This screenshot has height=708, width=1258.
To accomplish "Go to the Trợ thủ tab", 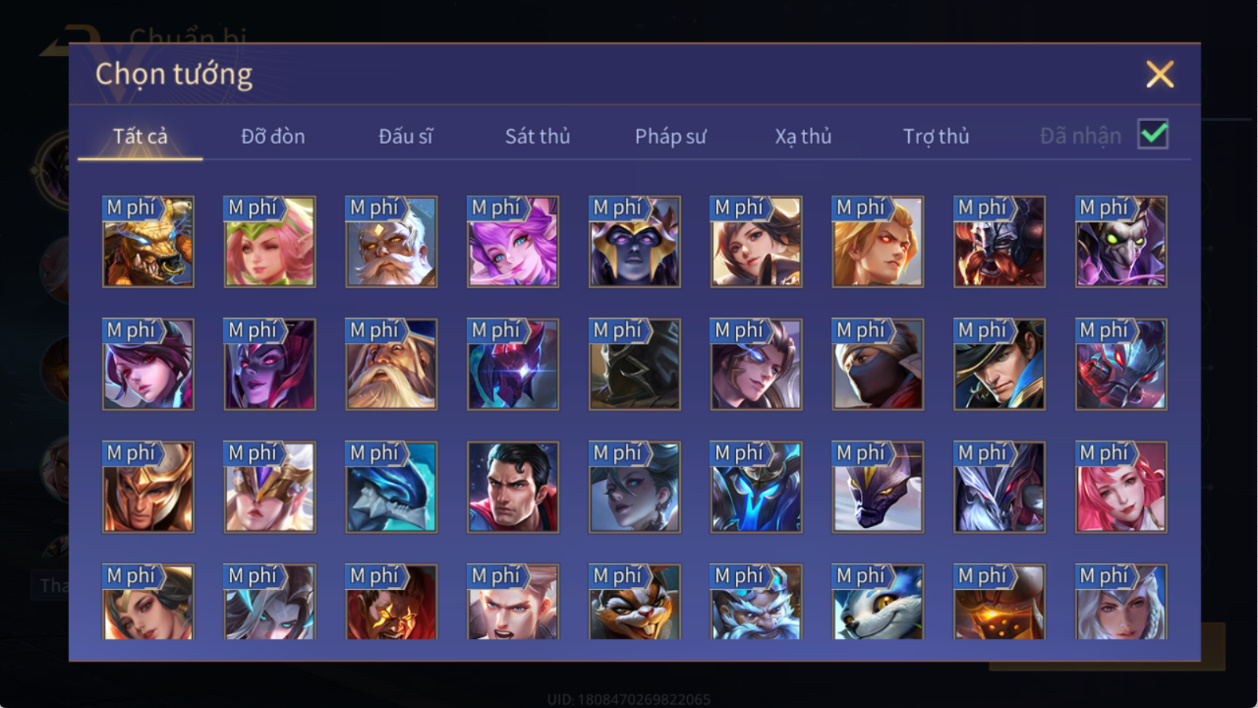I will coord(936,136).
